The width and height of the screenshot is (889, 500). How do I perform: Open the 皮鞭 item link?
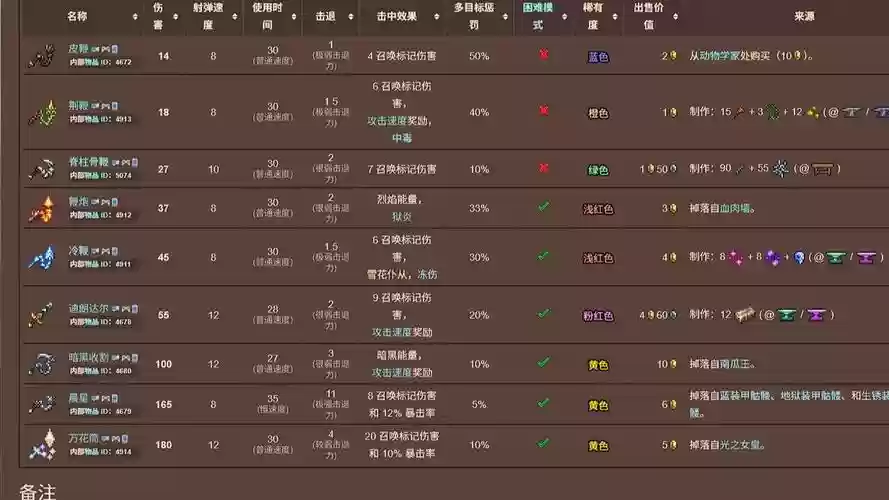[78, 49]
